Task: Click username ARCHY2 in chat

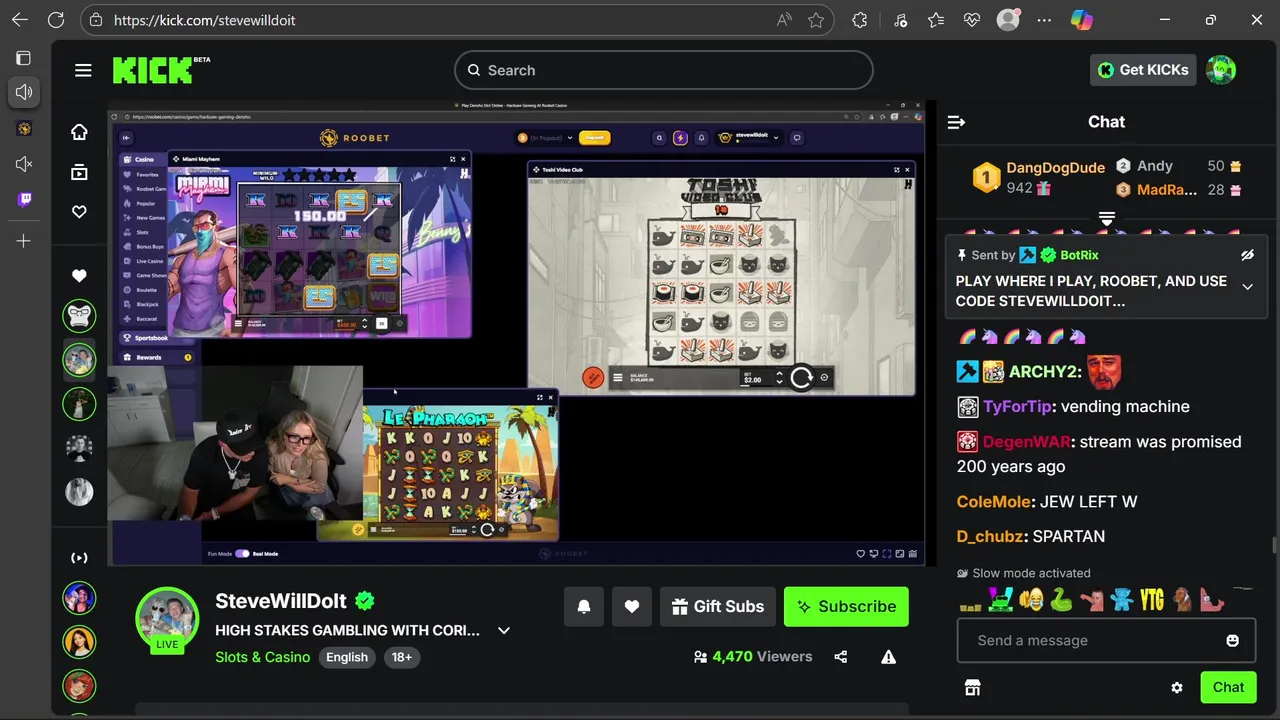Action: (x=1043, y=372)
